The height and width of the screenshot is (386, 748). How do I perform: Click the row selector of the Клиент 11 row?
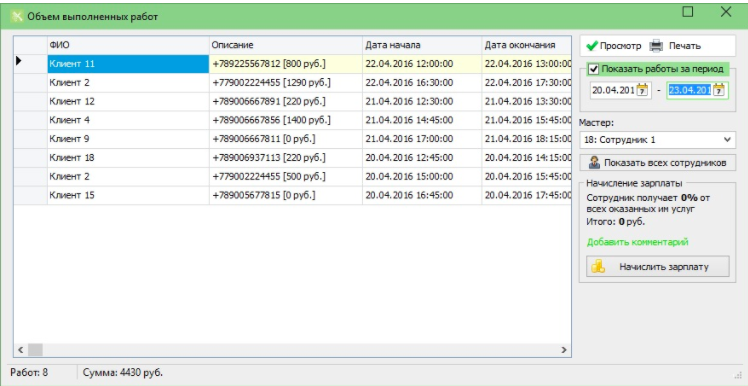(31, 64)
